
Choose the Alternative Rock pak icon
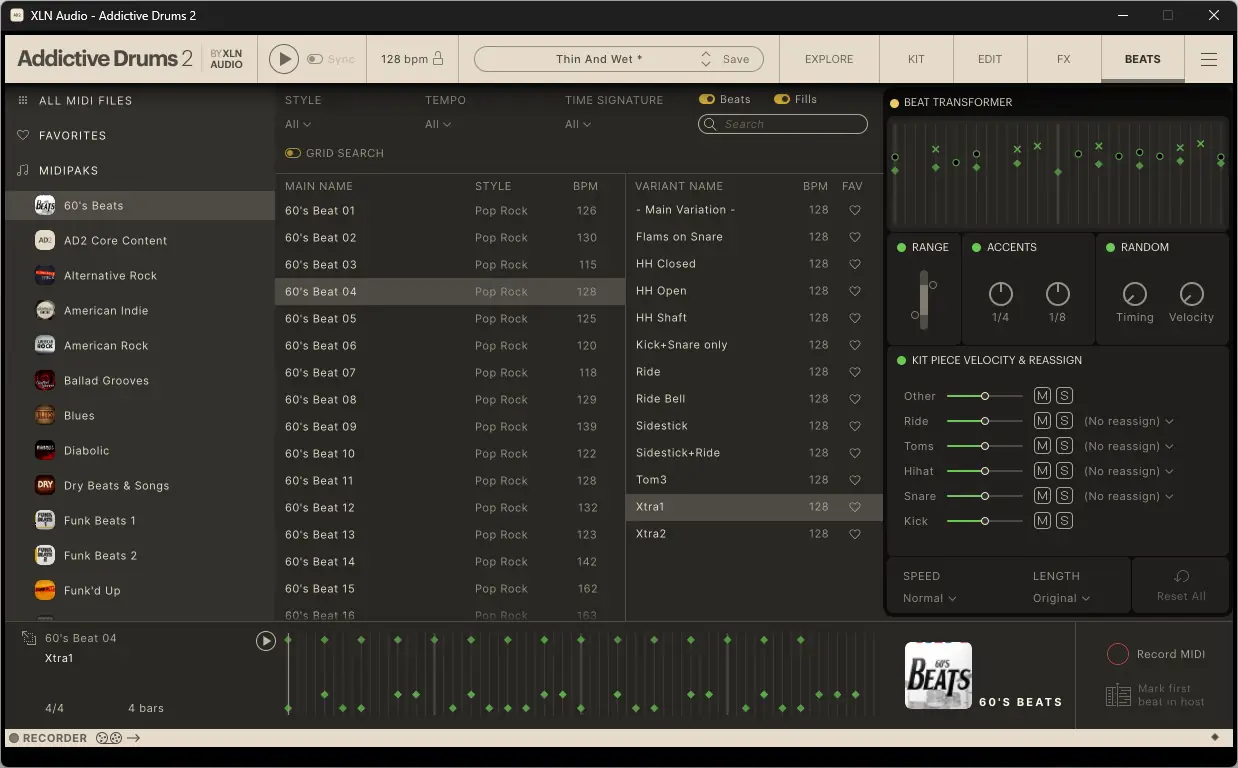(45, 275)
